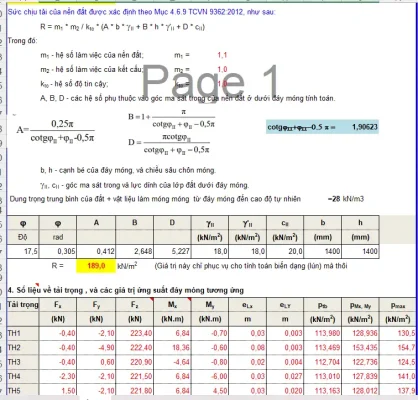The width and height of the screenshot is (418, 400).
Task: Select the Fx column header
Action: [x=58, y=305]
